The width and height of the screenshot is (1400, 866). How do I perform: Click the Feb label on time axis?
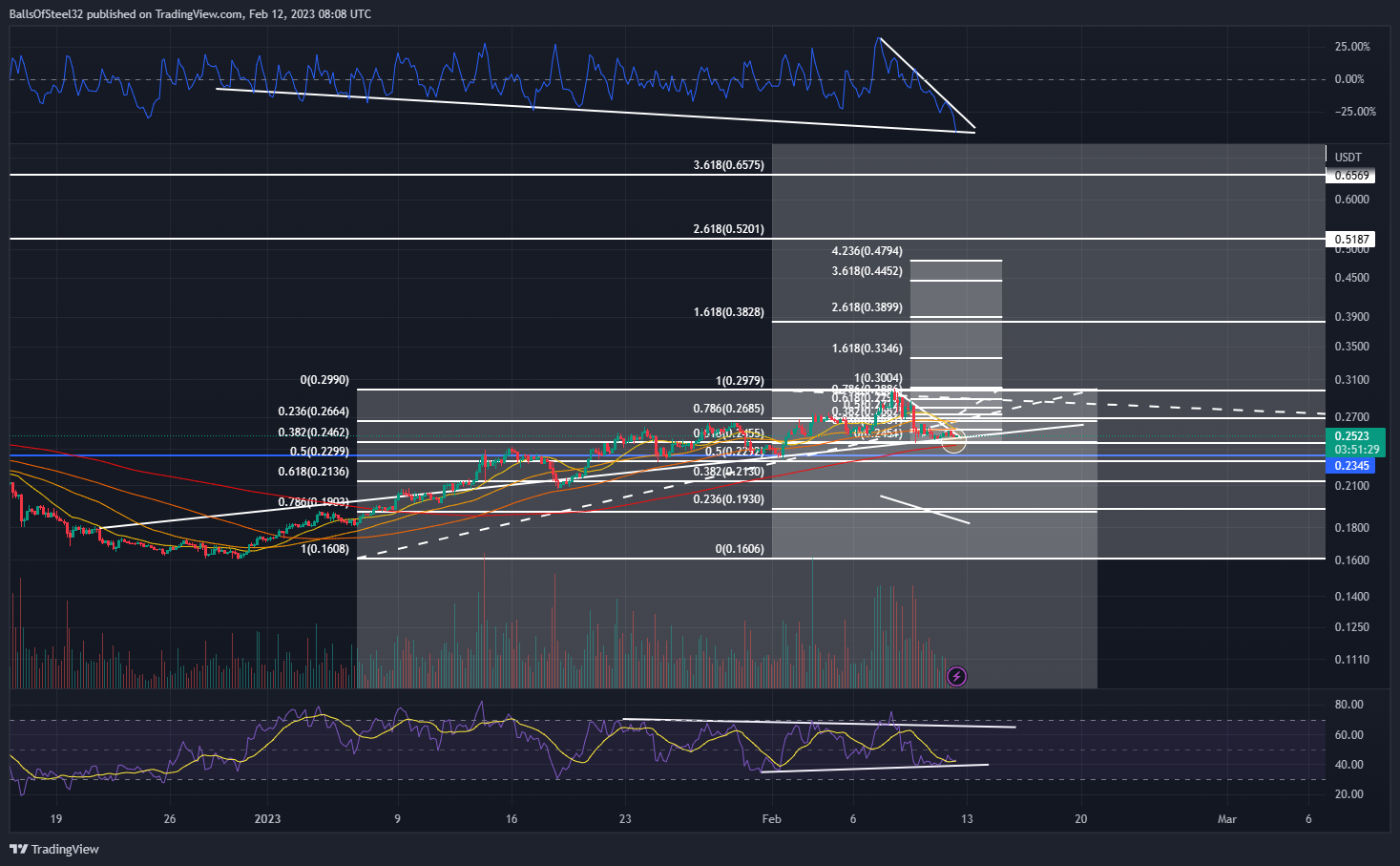pos(772,819)
